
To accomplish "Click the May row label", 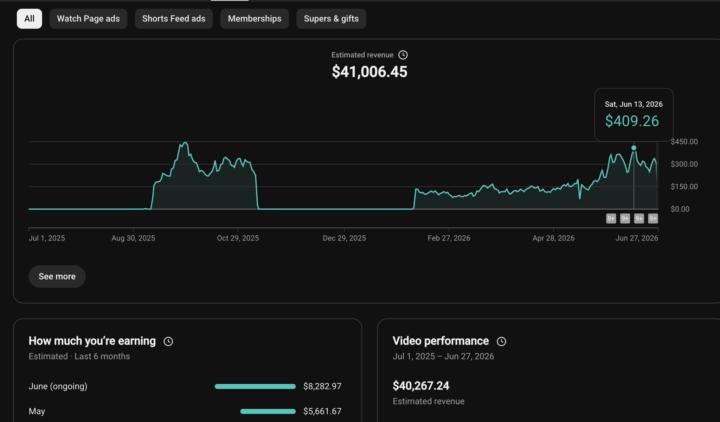I will (37, 411).
